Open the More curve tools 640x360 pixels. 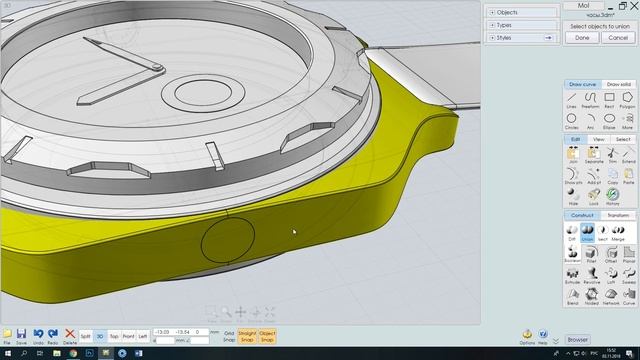click(x=627, y=121)
